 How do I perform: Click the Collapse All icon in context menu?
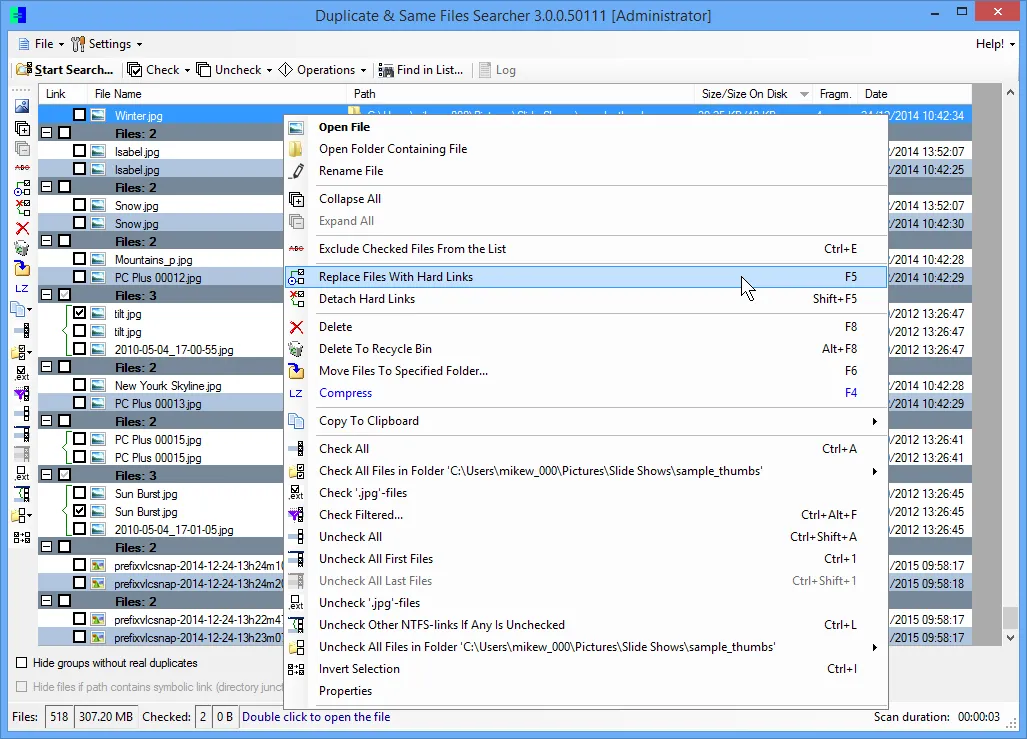coord(296,199)
